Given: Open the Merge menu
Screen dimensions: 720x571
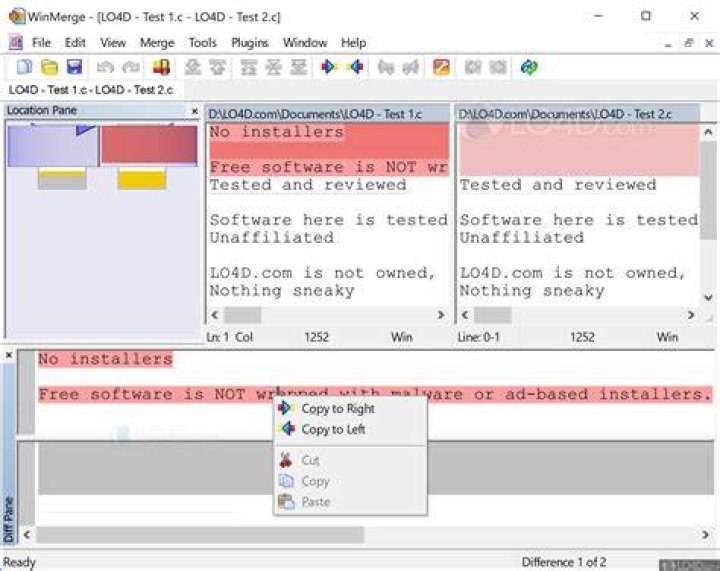Looking at the screenshot, I should (x=157, y=43).
